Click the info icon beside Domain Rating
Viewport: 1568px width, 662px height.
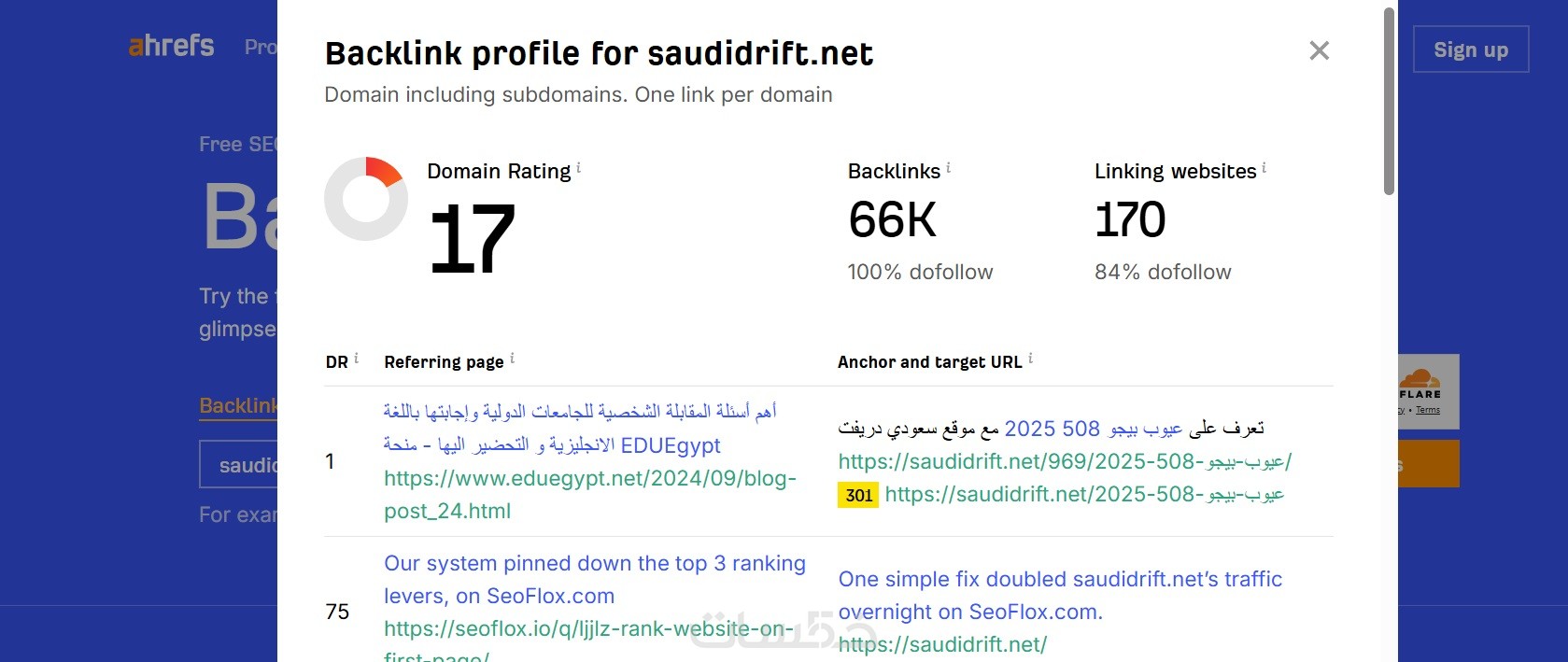pyautogui.click(x=579, y=168)
